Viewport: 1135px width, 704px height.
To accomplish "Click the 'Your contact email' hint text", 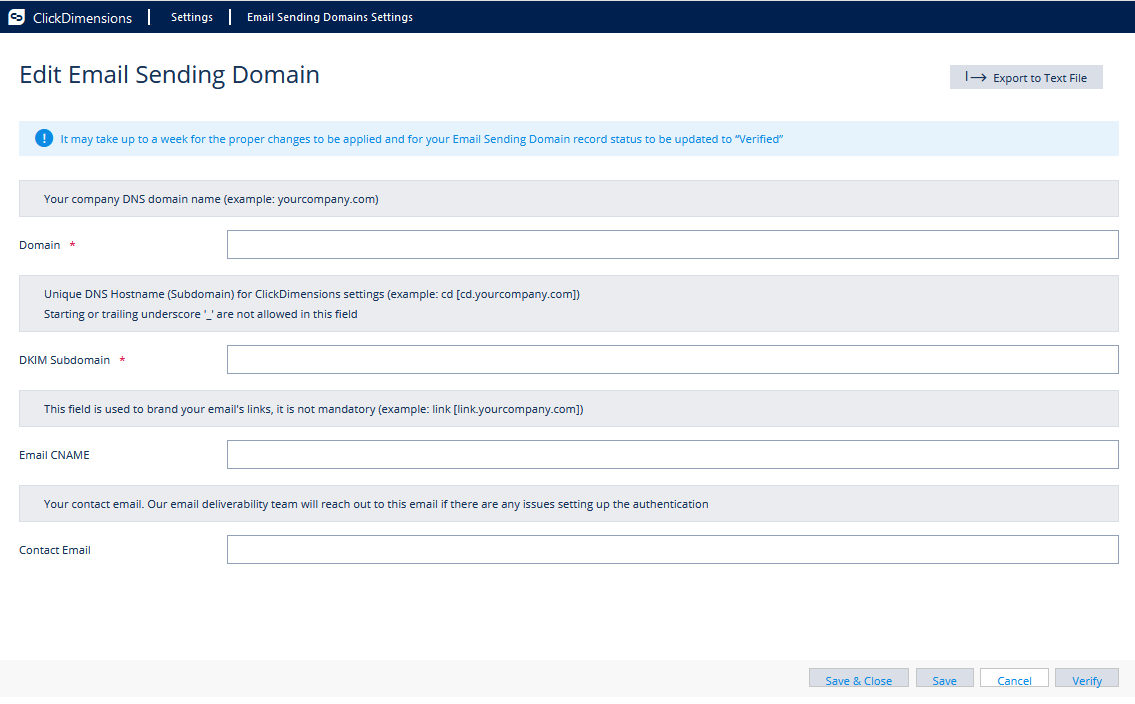I will [376, 504].
